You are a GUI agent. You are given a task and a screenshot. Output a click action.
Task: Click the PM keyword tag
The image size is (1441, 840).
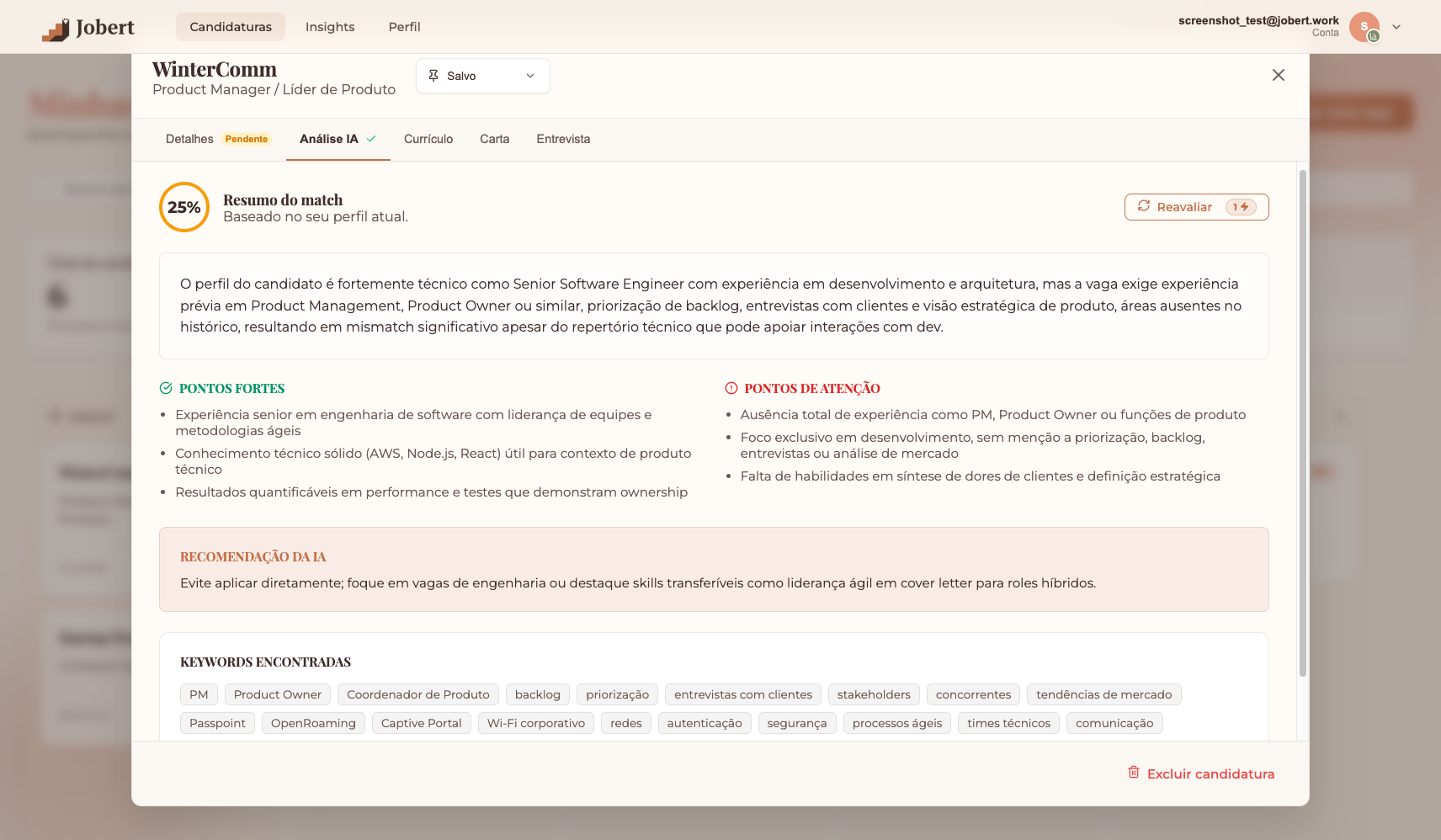coord(199,694)
